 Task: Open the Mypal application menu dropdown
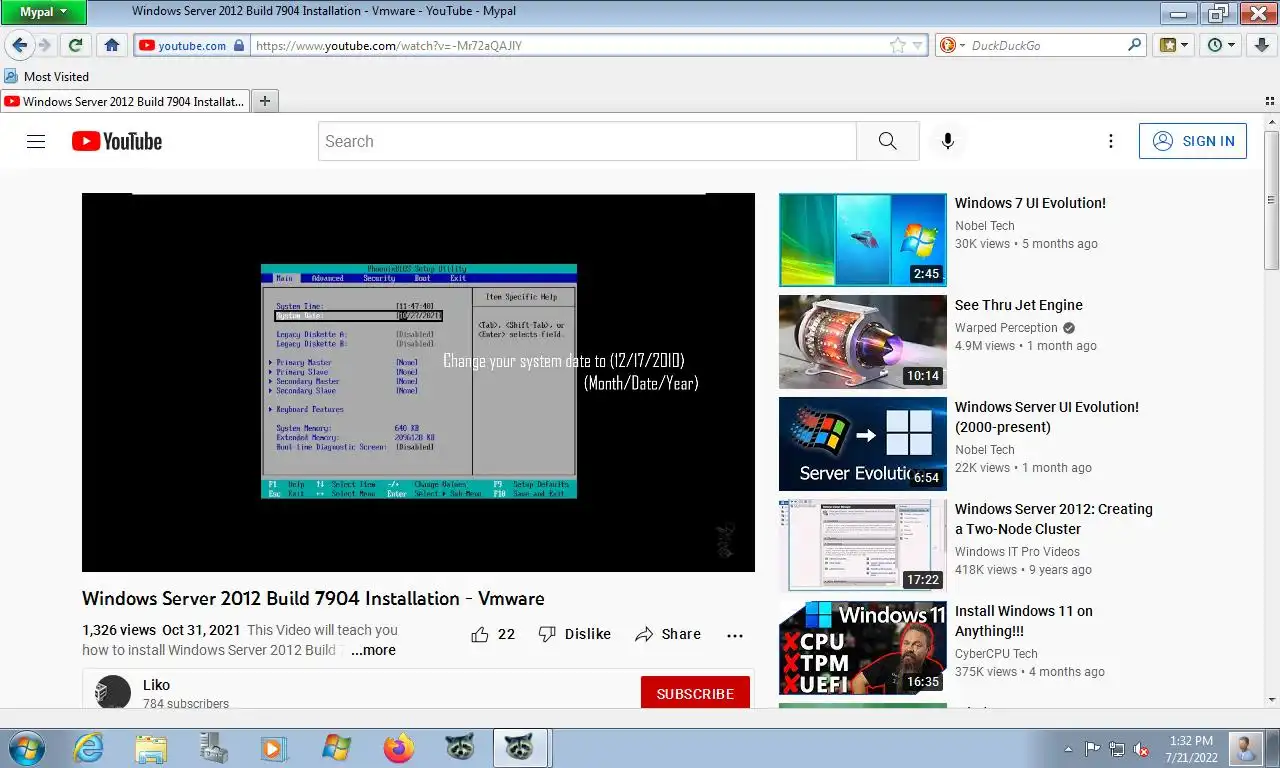(43, 12)
